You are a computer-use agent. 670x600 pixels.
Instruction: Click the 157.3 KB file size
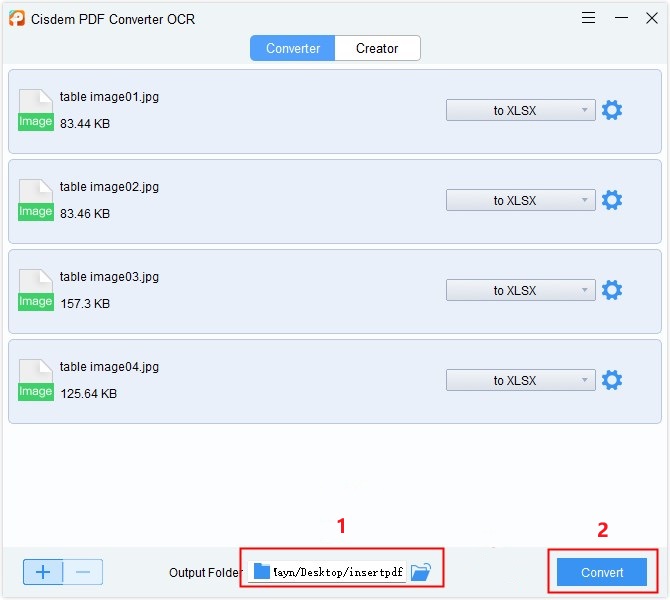coord(85,303)
